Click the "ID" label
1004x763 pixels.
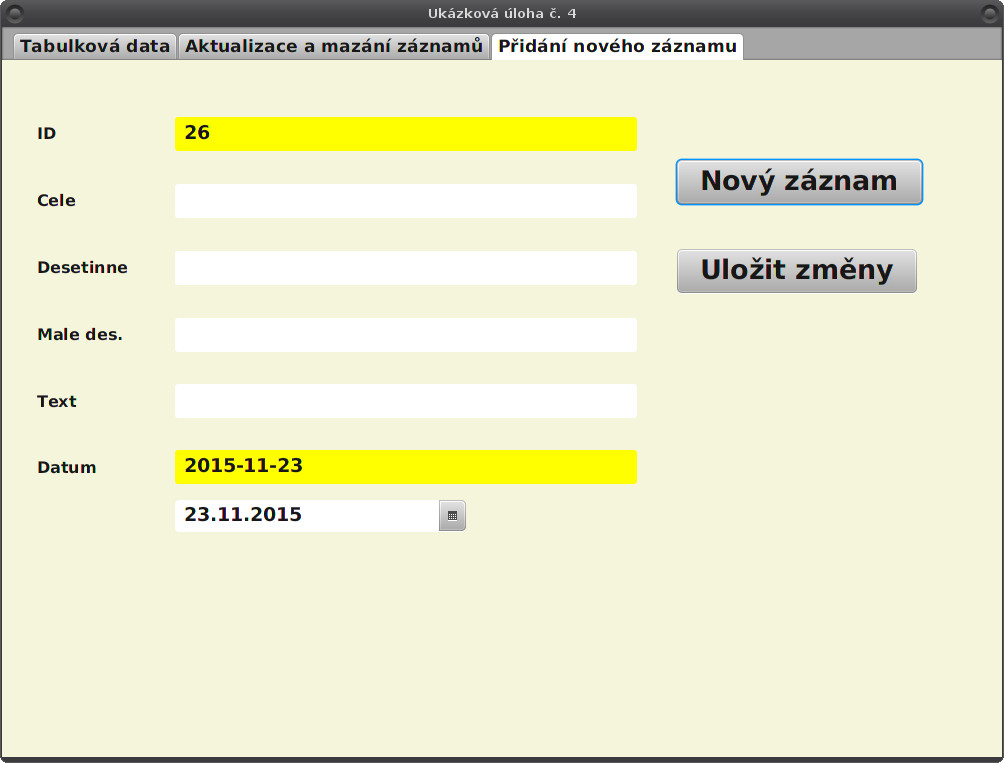coord(45,132)
